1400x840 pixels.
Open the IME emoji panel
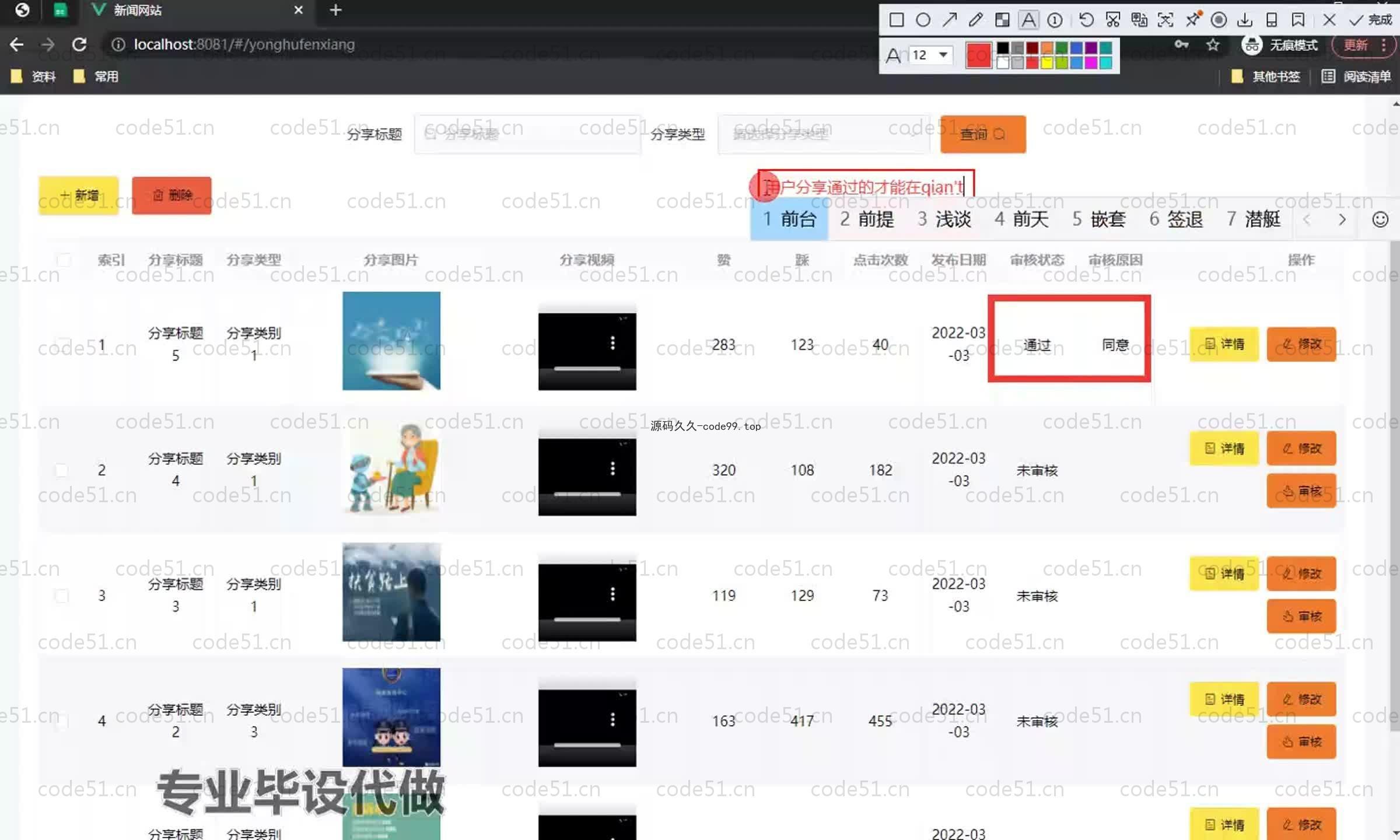pos(1380,220)
